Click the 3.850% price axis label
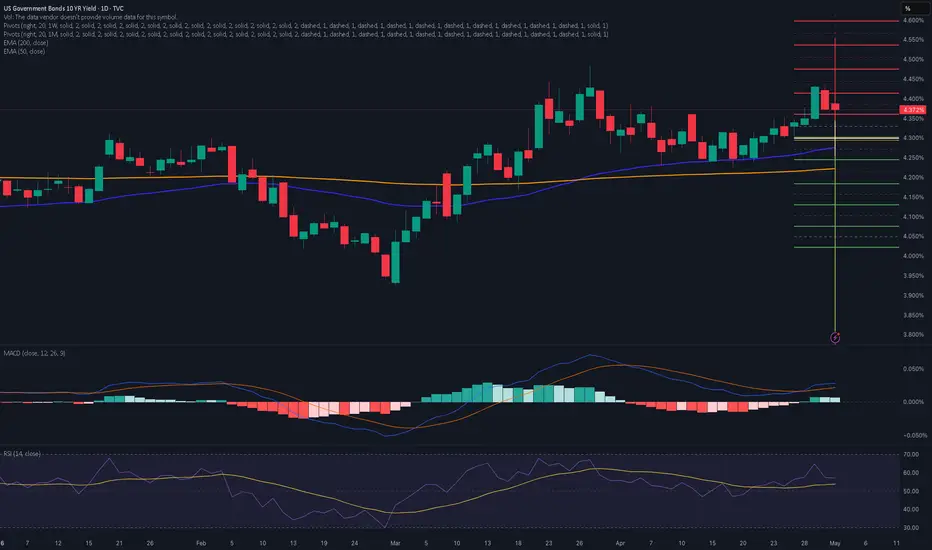 coord(913,316)
